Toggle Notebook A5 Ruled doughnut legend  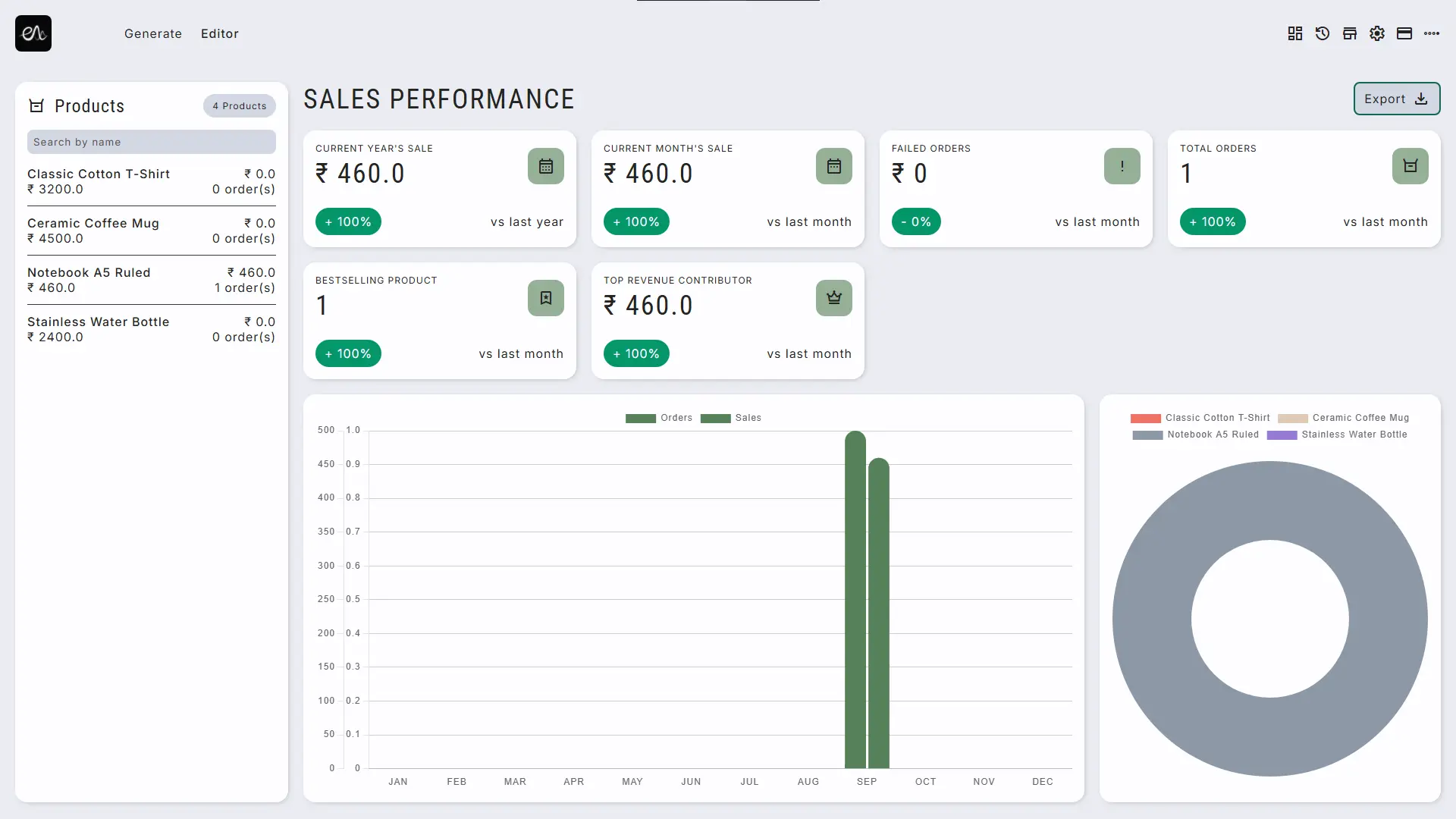click(x=1196, y=435)
